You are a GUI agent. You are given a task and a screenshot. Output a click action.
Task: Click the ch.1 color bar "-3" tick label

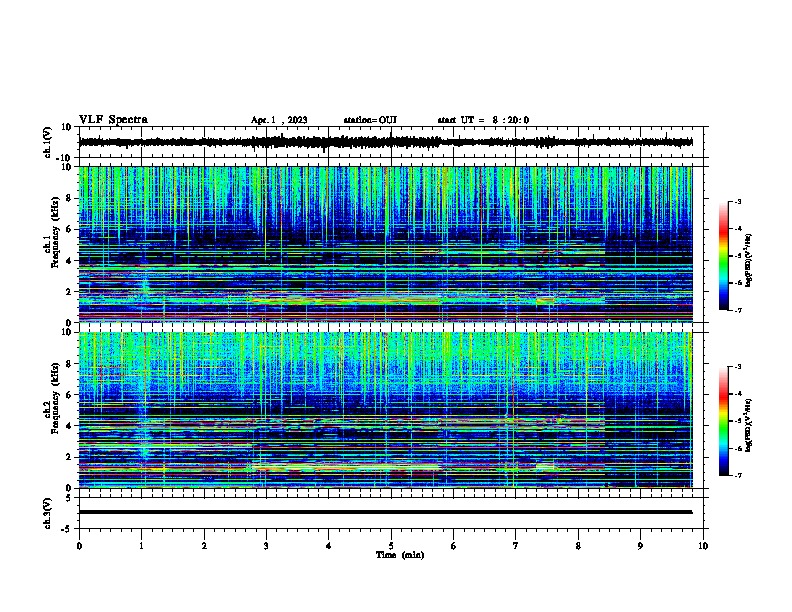coord(737,201)
